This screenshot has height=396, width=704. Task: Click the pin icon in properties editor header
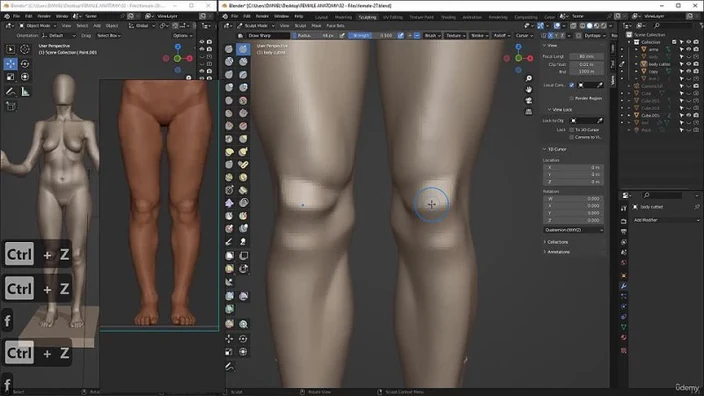pos(696,207)
